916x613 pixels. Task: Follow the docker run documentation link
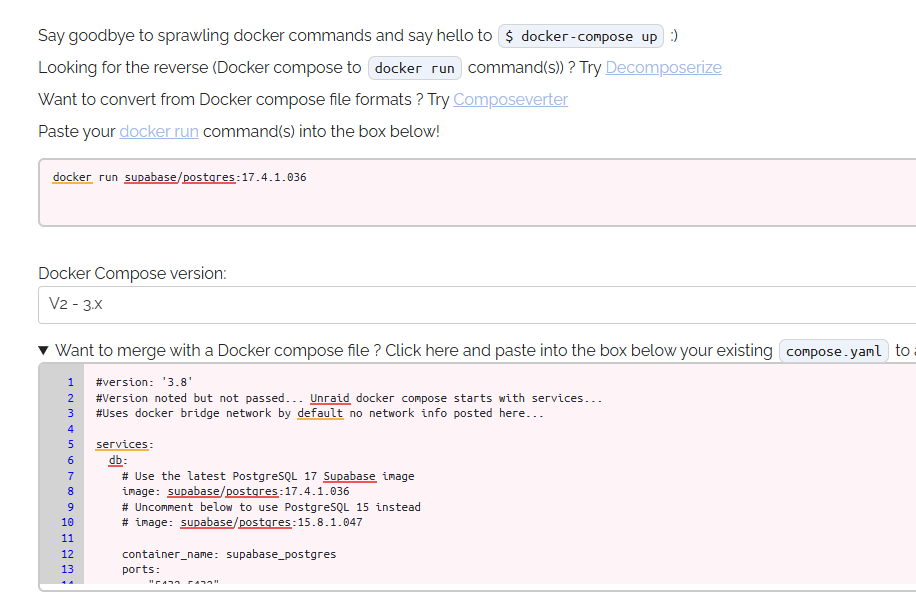[159, 131]
